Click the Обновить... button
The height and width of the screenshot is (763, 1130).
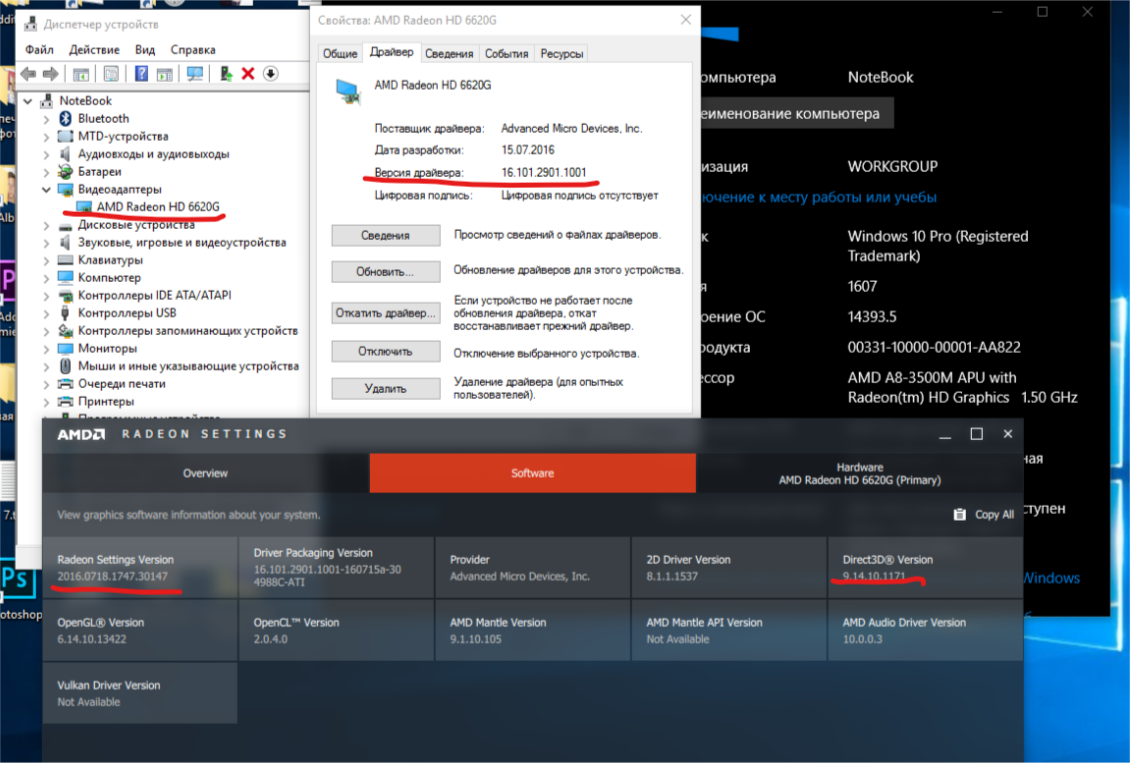point(386,272)
